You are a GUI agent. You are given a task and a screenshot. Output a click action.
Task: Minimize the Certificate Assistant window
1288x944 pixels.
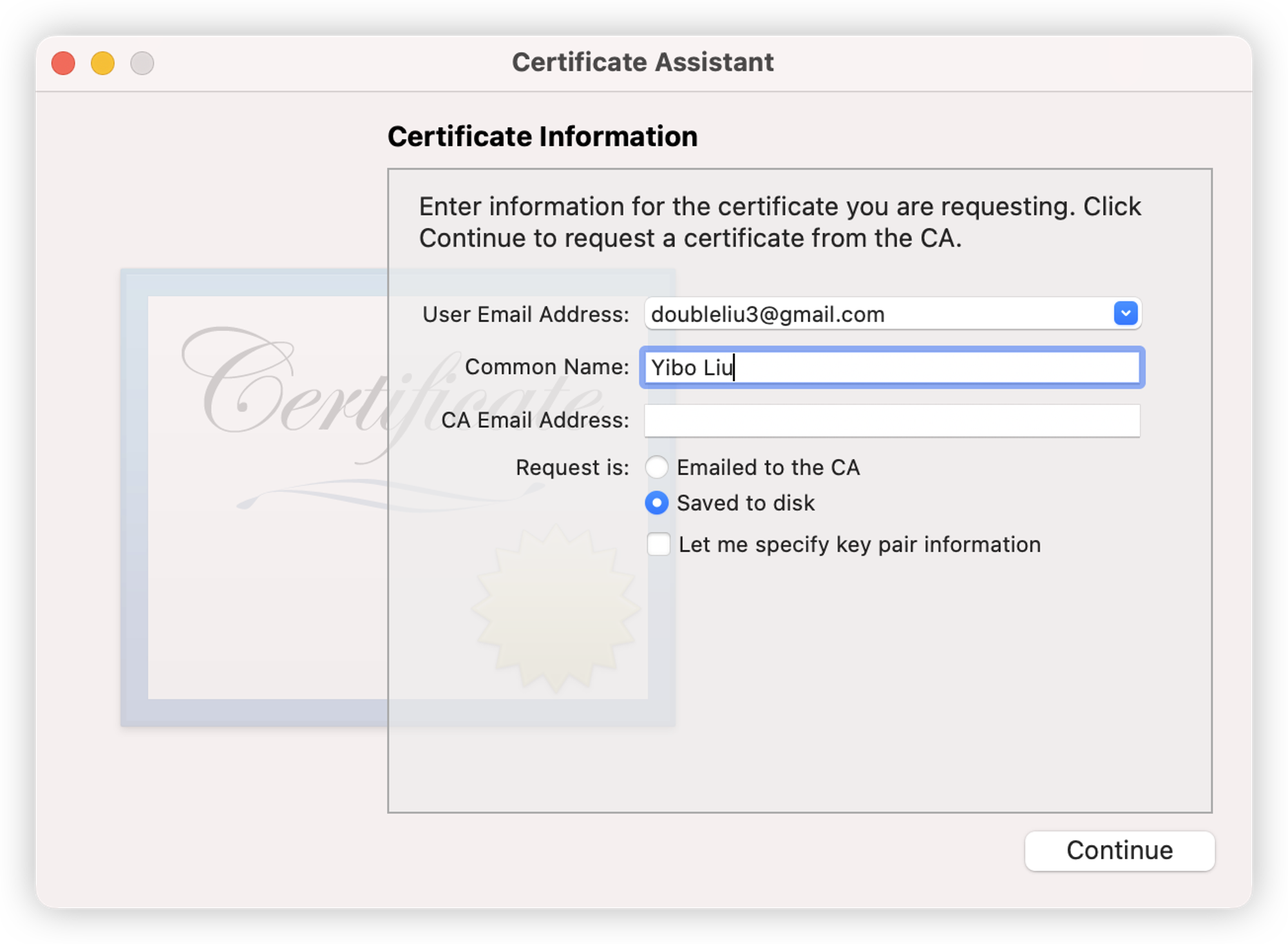click(x=102, y=63)
